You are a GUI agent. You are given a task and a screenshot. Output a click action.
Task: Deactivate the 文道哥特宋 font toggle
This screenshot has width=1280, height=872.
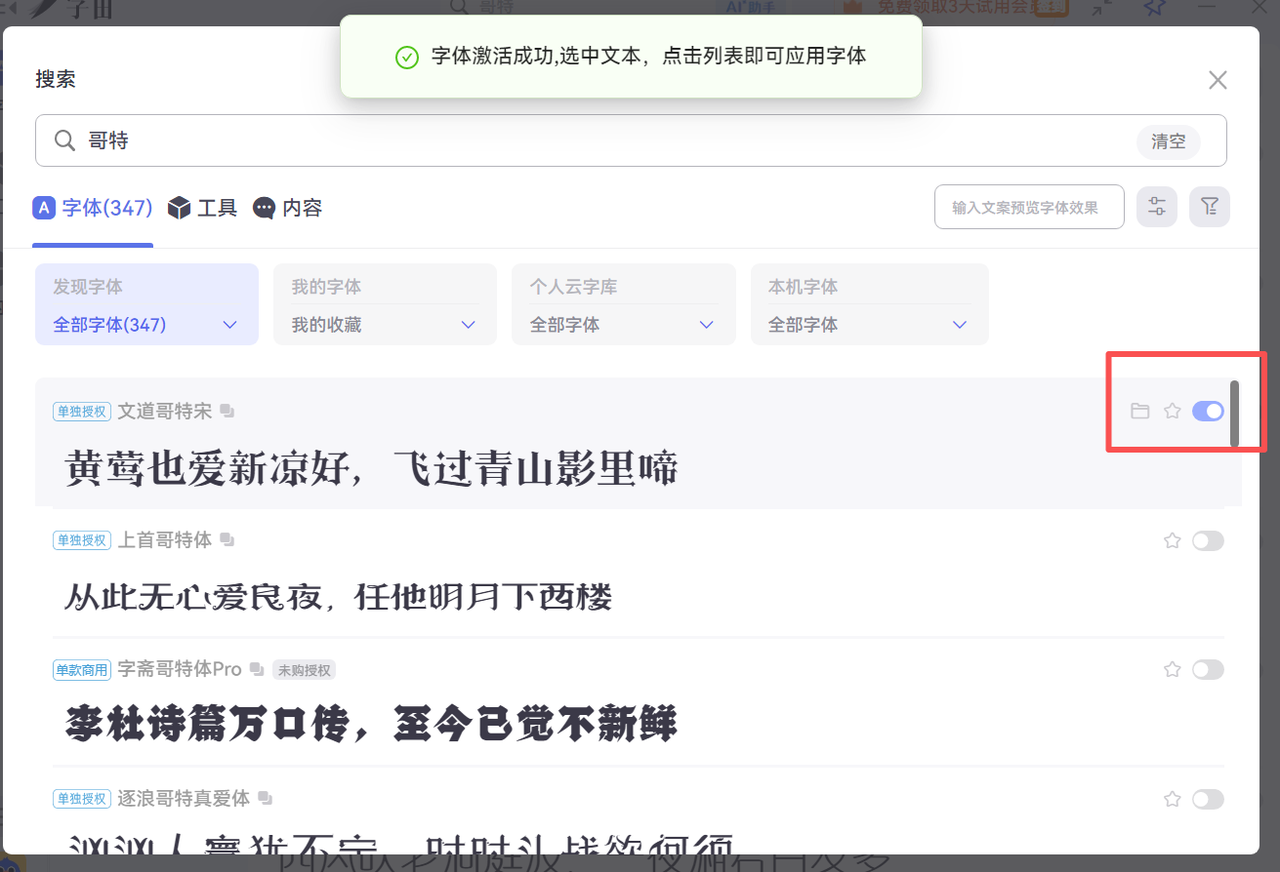click(1207, 411)
